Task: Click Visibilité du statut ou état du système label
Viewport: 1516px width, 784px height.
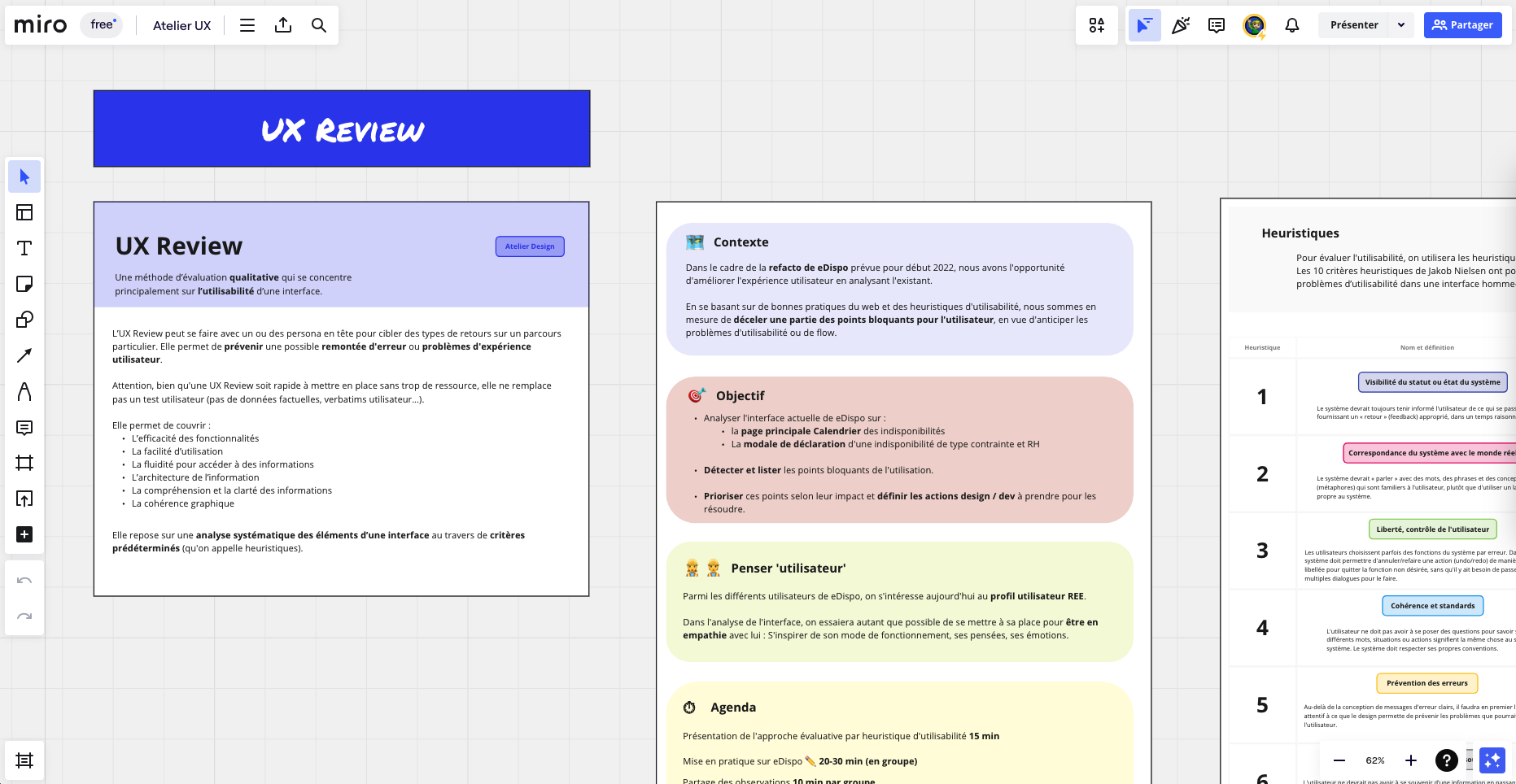Action: coord(1432,382)
